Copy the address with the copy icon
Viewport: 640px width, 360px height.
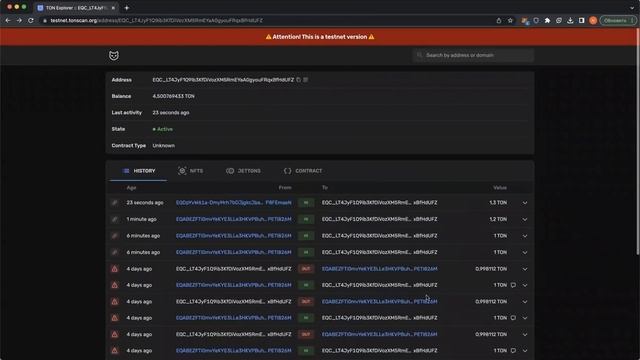point(298,80)
